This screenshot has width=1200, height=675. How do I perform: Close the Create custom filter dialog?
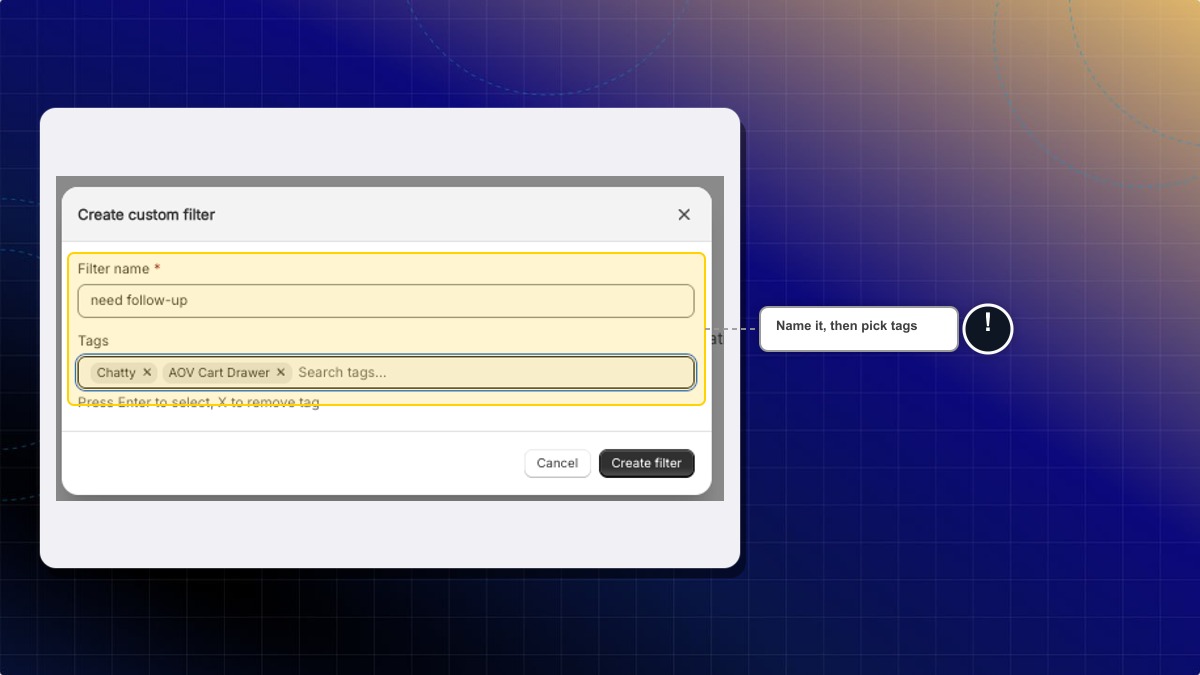(684, 214)
